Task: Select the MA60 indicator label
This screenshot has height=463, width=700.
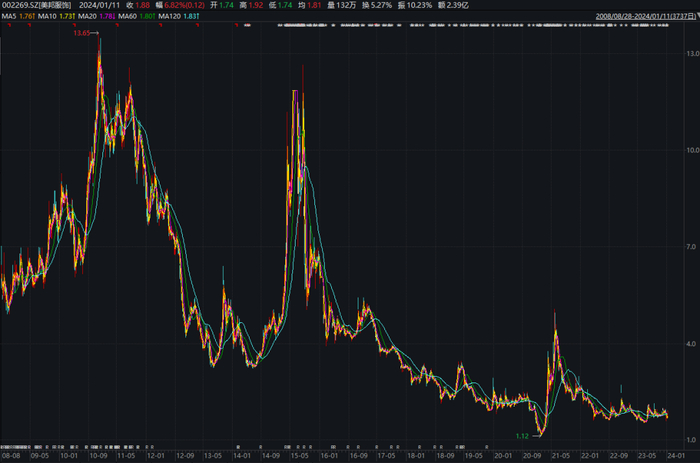Action: (x=127, y=16)
